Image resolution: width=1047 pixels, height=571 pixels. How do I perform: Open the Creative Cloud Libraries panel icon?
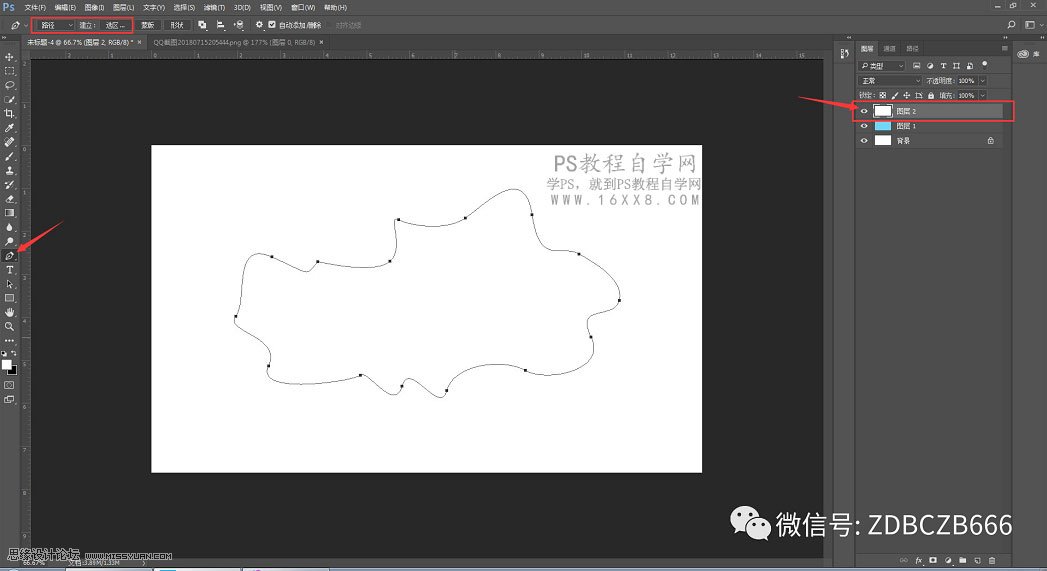click(x=1022, y=54)
